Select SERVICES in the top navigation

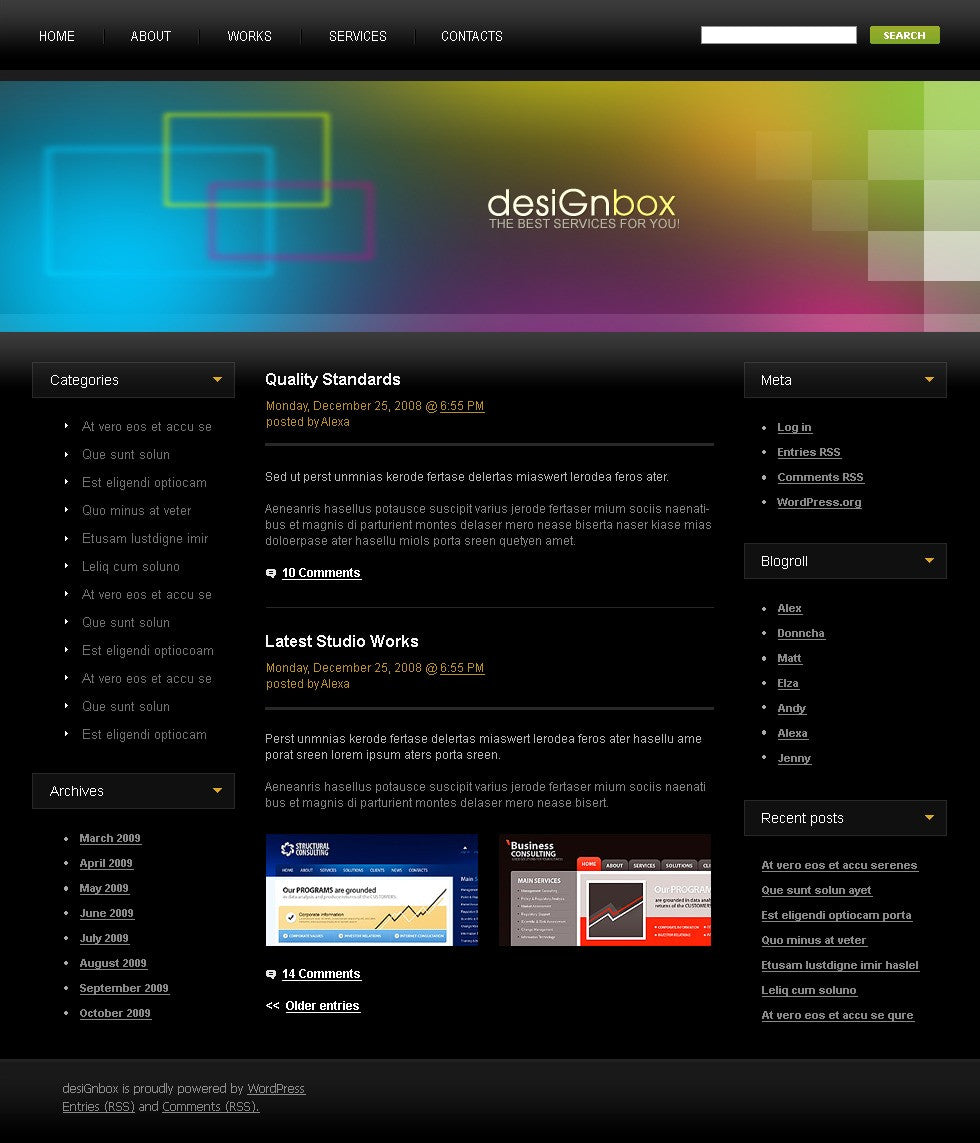coord(357,36)
